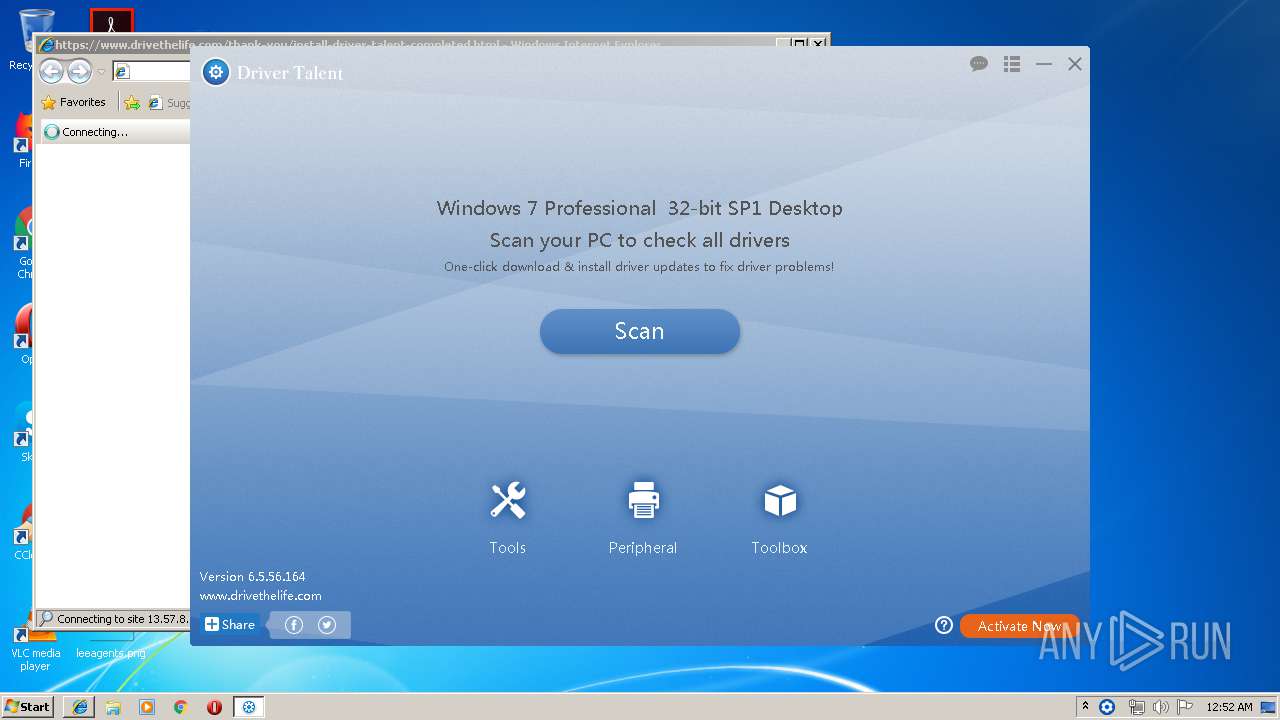Click the Suggested Sites favorites item
This screenshot has height=720, width=1280.
click(169, 102)
